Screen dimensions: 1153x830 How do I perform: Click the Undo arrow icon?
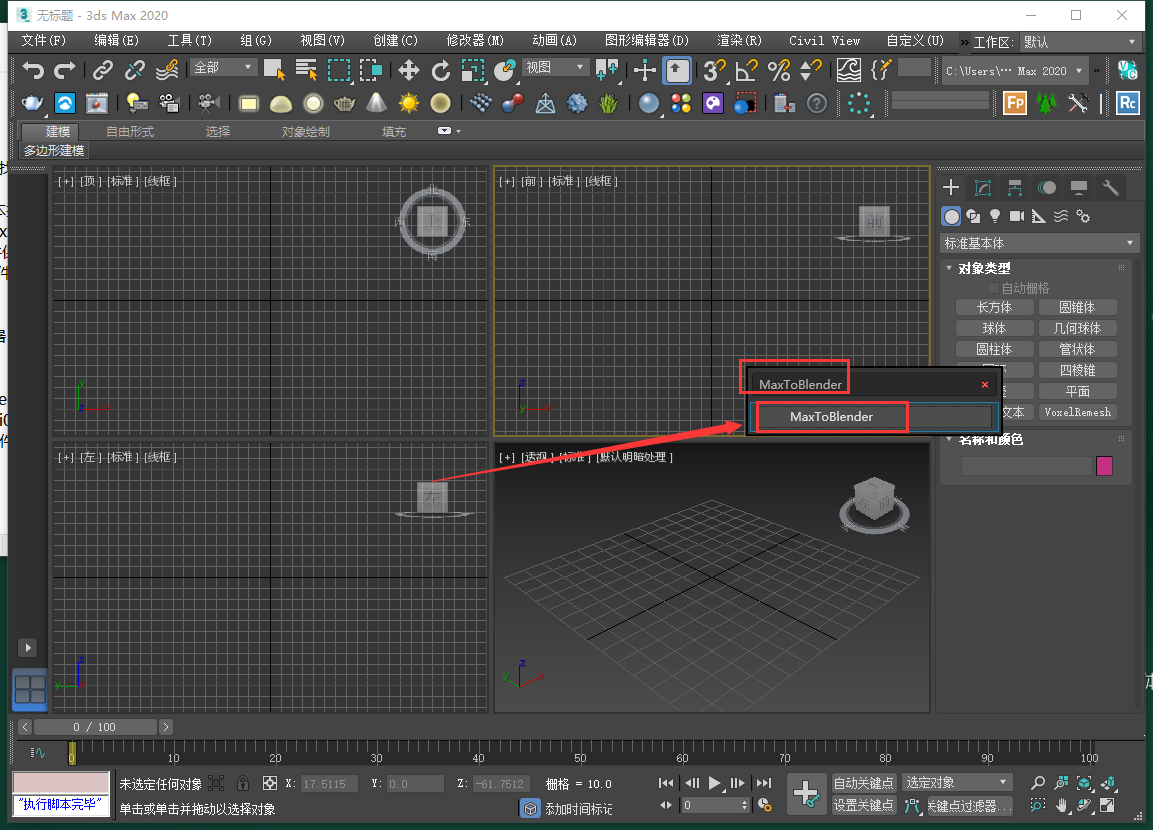click(x=33, y=71)
